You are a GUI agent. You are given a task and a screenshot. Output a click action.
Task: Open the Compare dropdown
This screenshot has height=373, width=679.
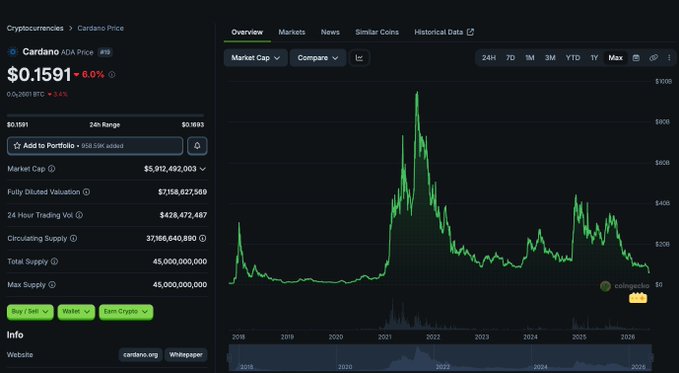point(318,58)
